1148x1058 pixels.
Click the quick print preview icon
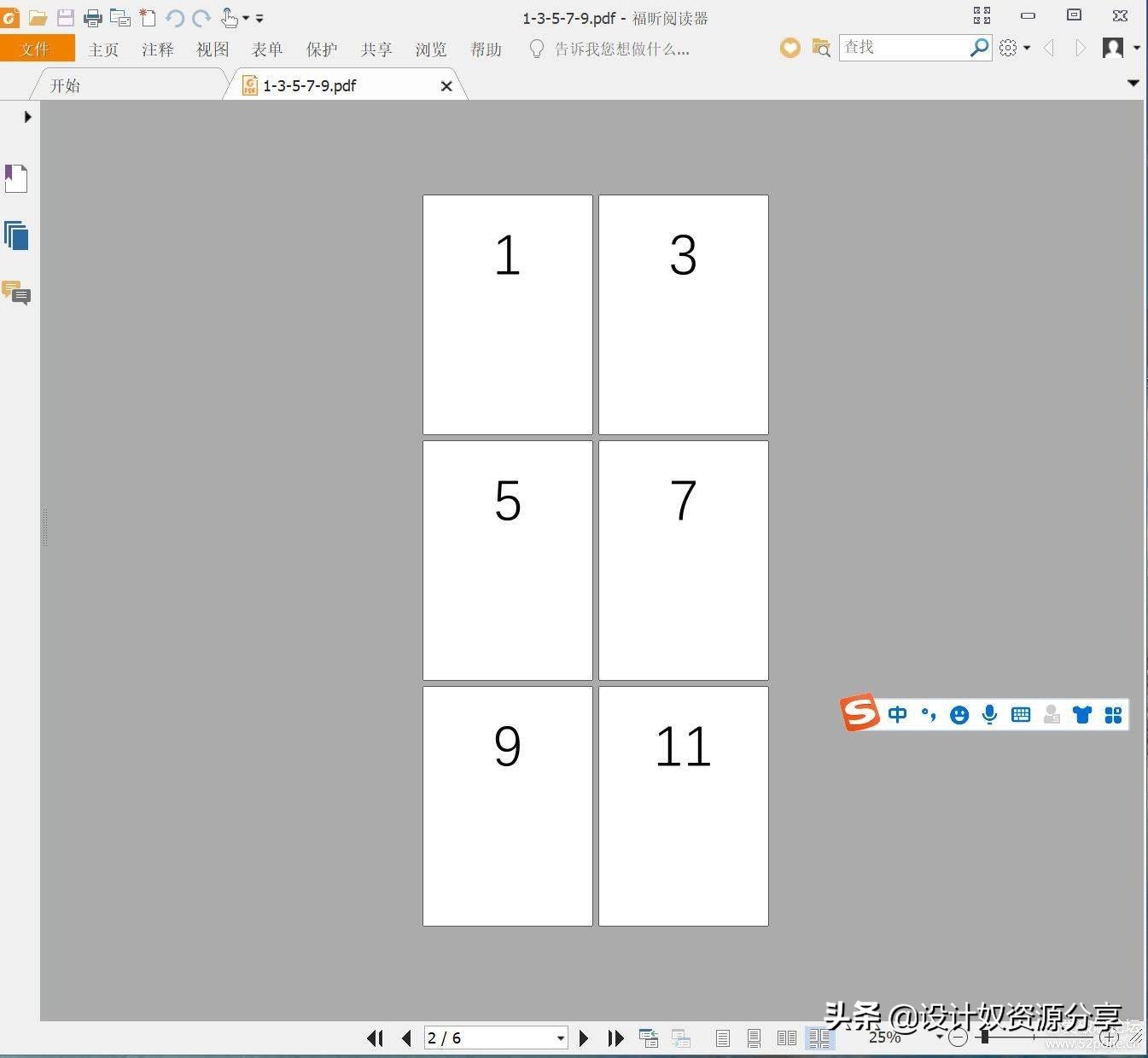point(120,17)
